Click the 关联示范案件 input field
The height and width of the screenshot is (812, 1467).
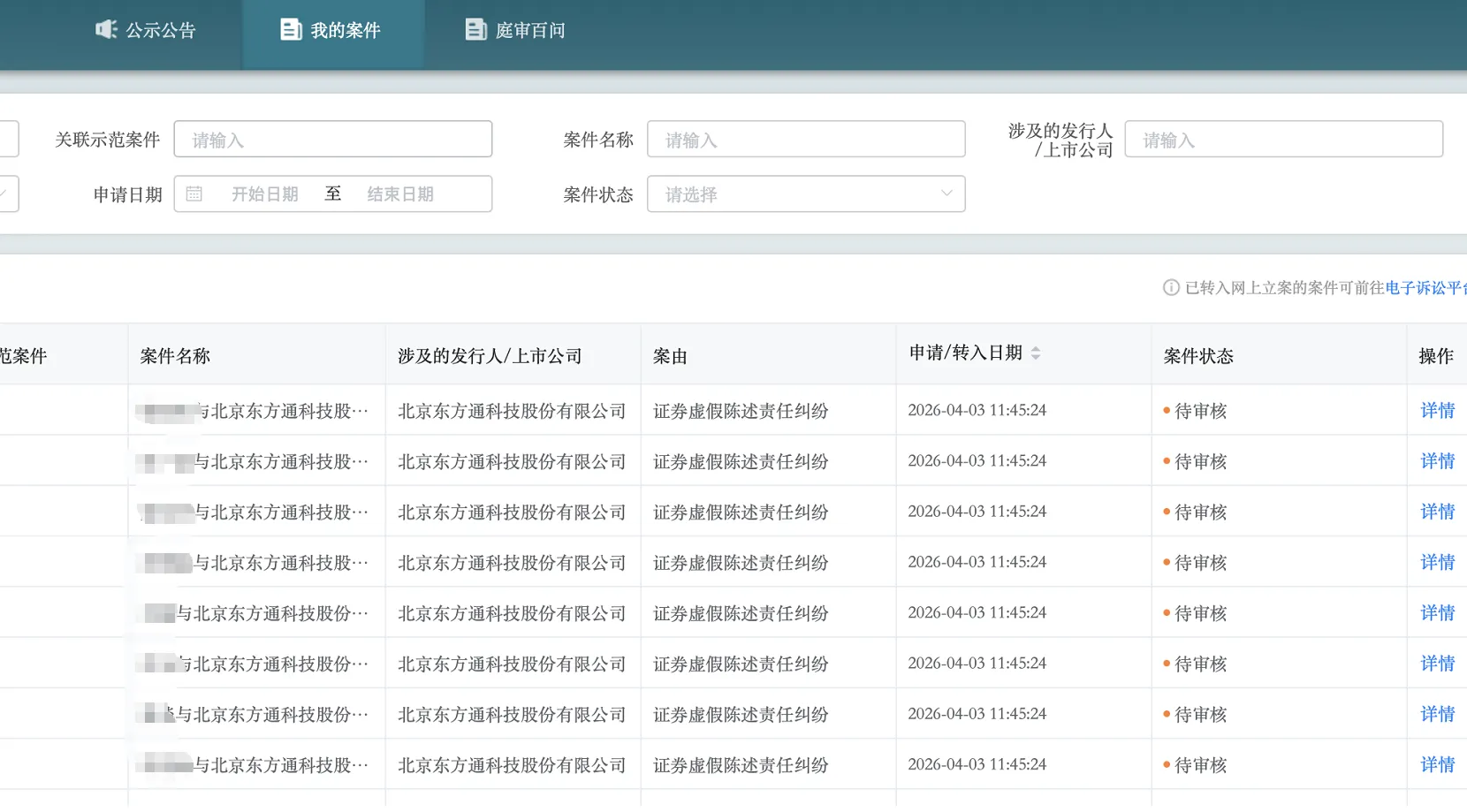[333, 139]
